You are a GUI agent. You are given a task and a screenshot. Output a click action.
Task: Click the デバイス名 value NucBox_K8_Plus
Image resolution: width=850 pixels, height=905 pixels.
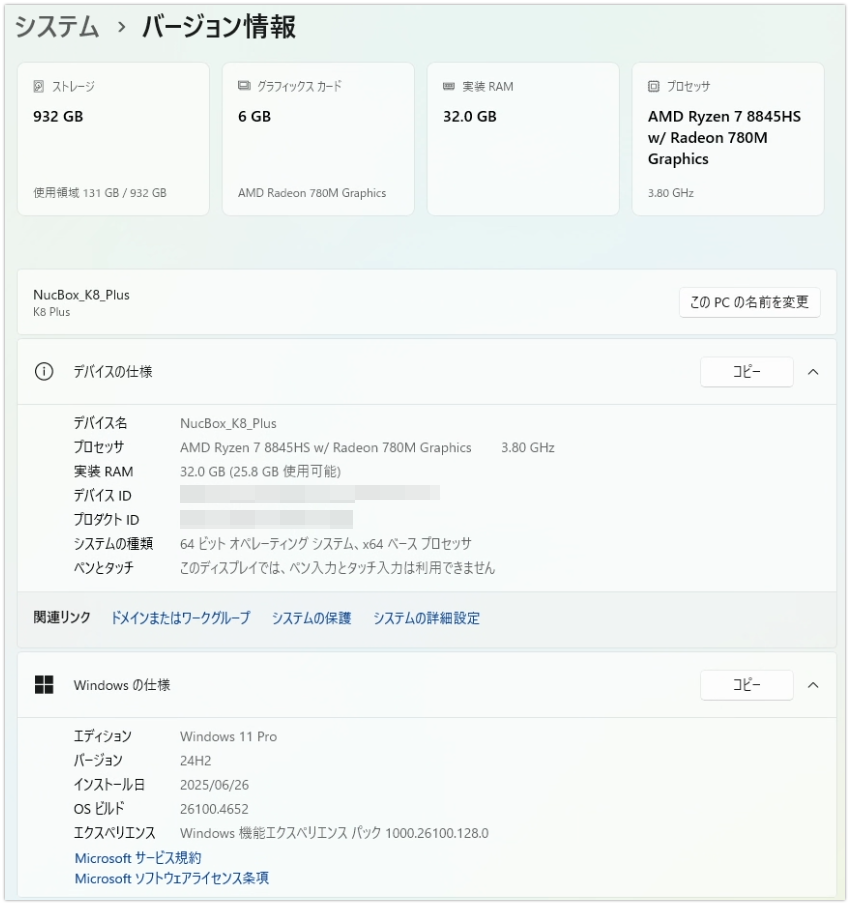(229, 424)
